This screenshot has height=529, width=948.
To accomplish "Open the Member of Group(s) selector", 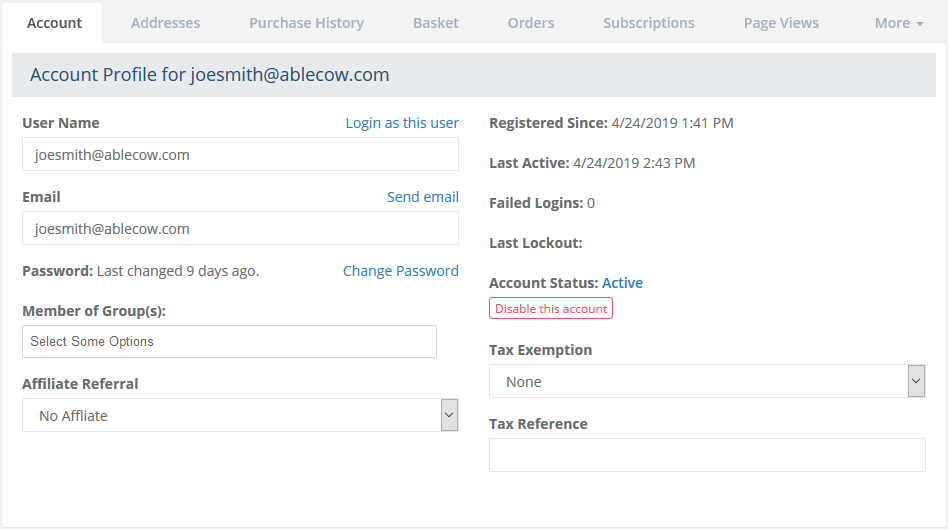I will 229,341.
